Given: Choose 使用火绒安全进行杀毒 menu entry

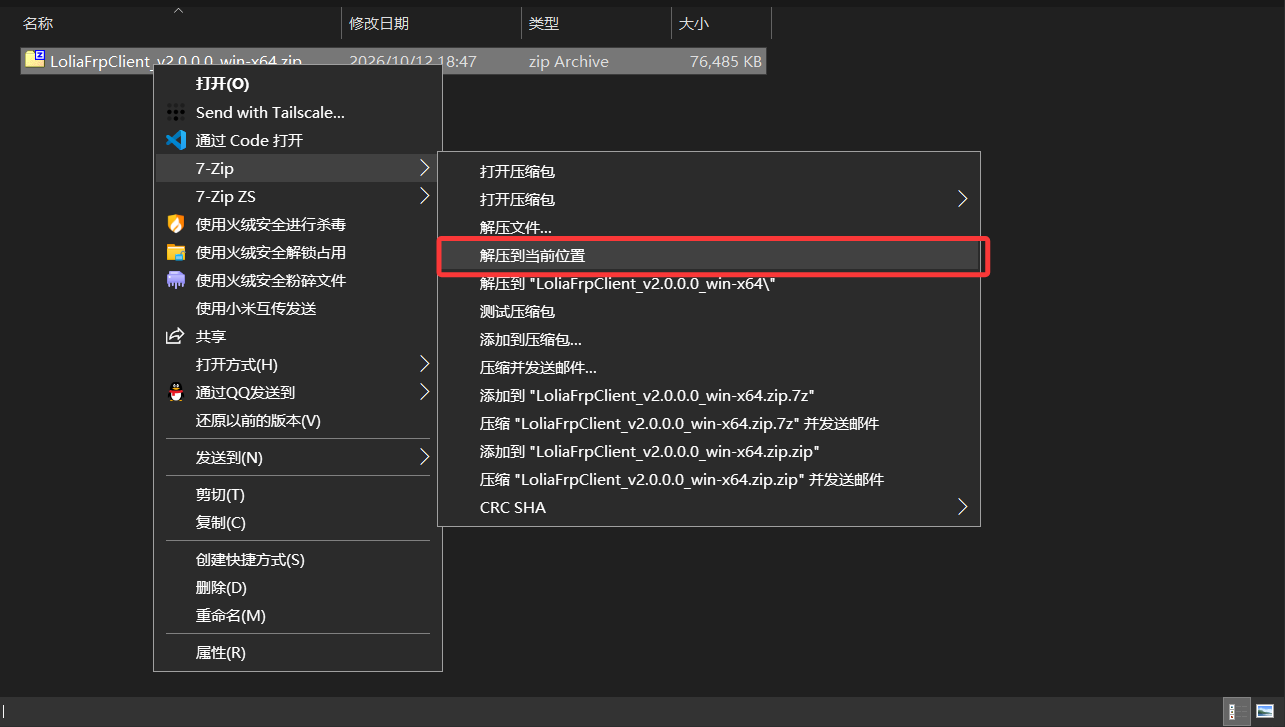Looking at the screenshot, I should [x=298, y=224].
